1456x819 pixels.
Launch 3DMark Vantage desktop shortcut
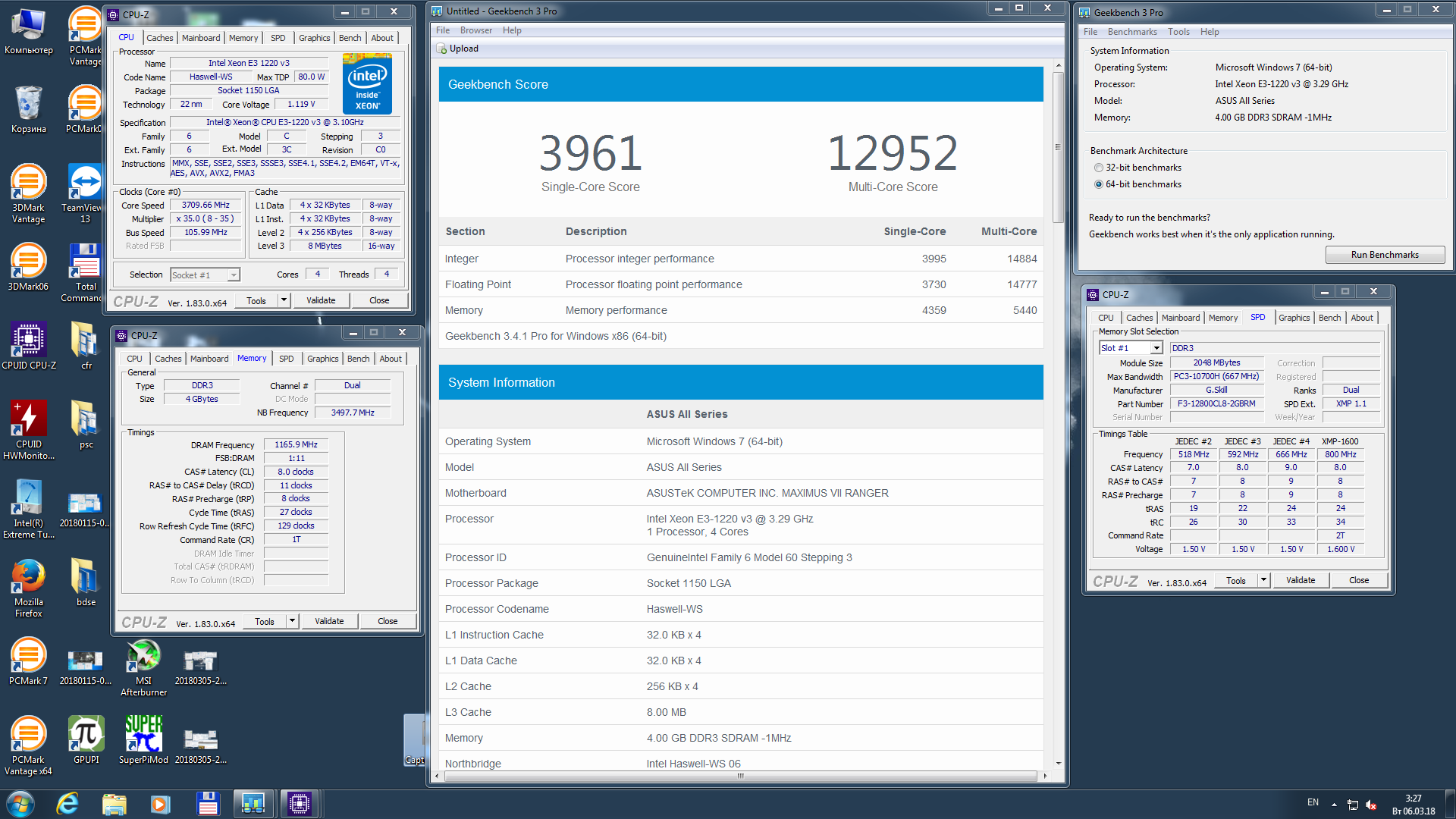[x=28, y=194]
